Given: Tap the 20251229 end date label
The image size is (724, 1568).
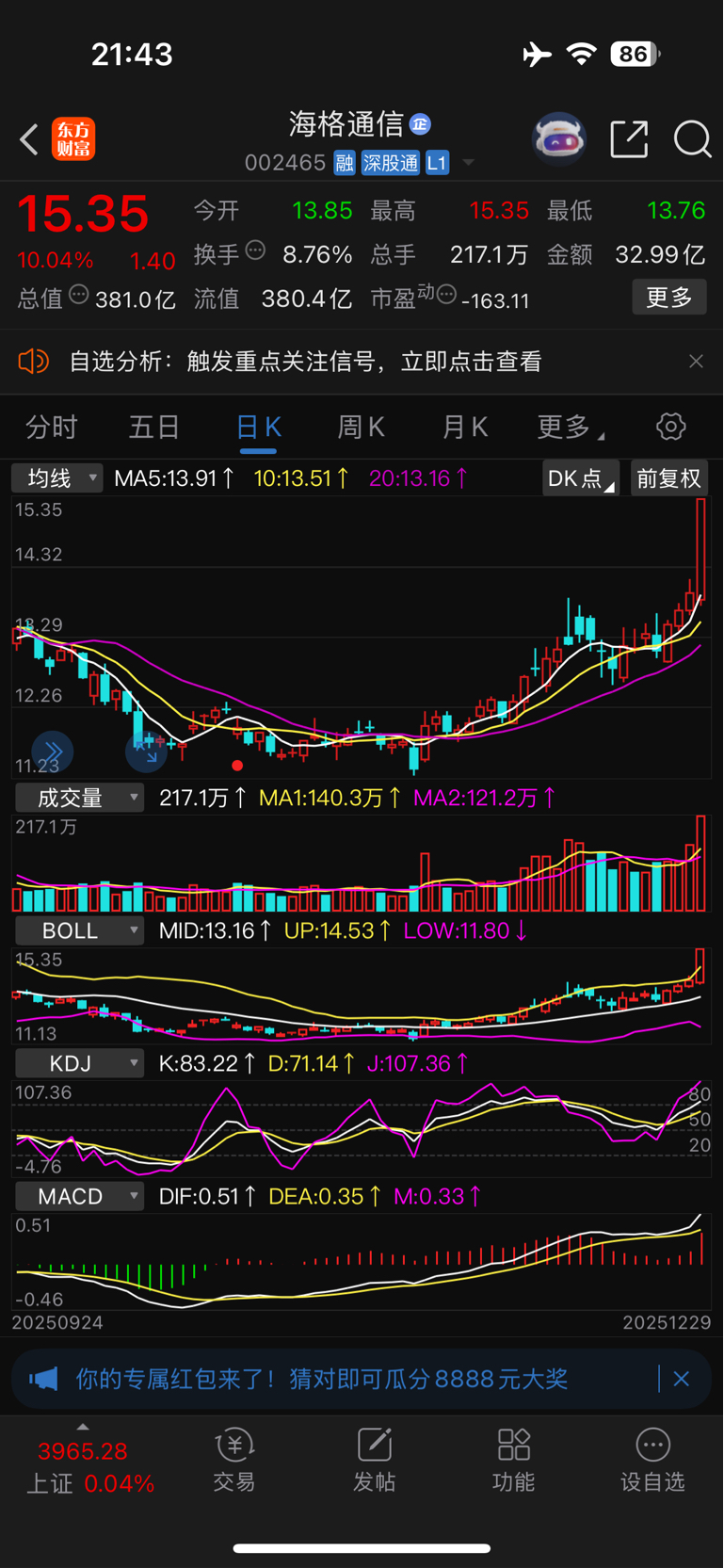Looking at the screenshot, I should pos(667,1323).
